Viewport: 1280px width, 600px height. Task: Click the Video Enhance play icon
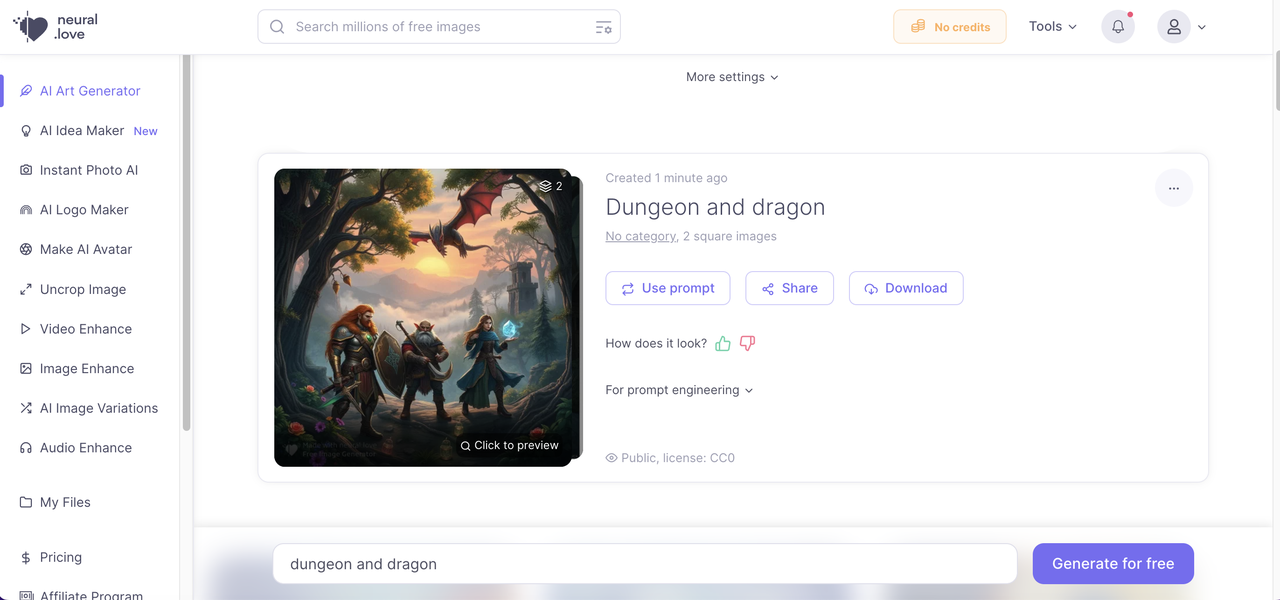[x=26, y=329]
